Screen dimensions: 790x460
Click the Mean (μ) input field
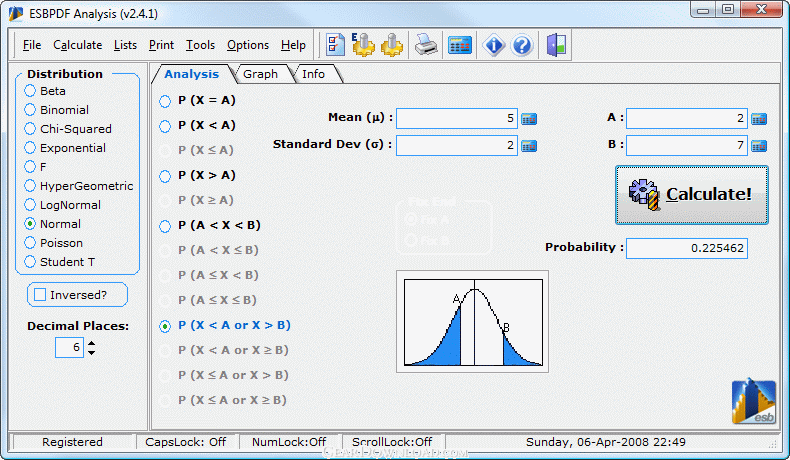click(456, 119)
